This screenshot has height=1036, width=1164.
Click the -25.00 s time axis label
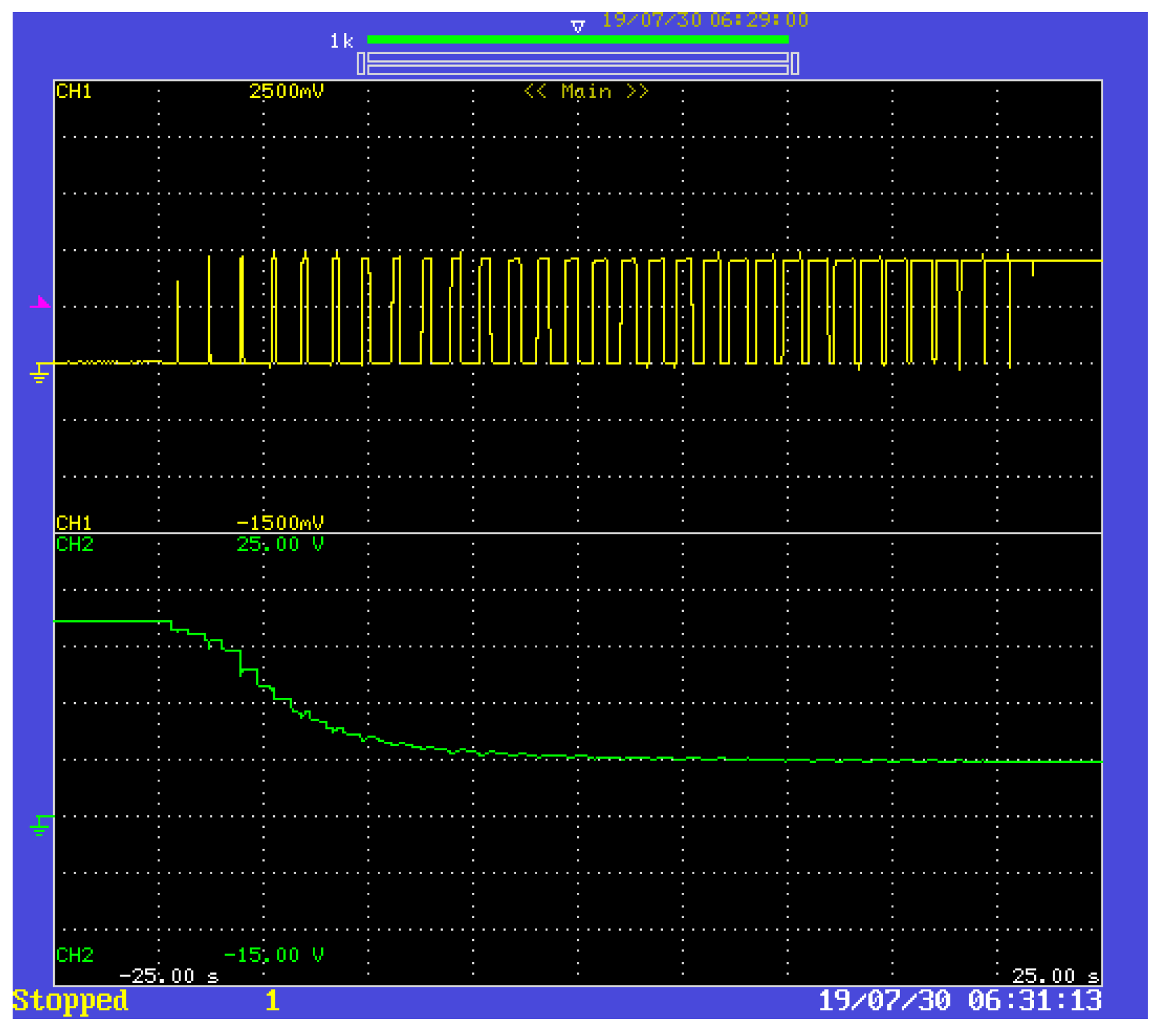tap(168, 976)
